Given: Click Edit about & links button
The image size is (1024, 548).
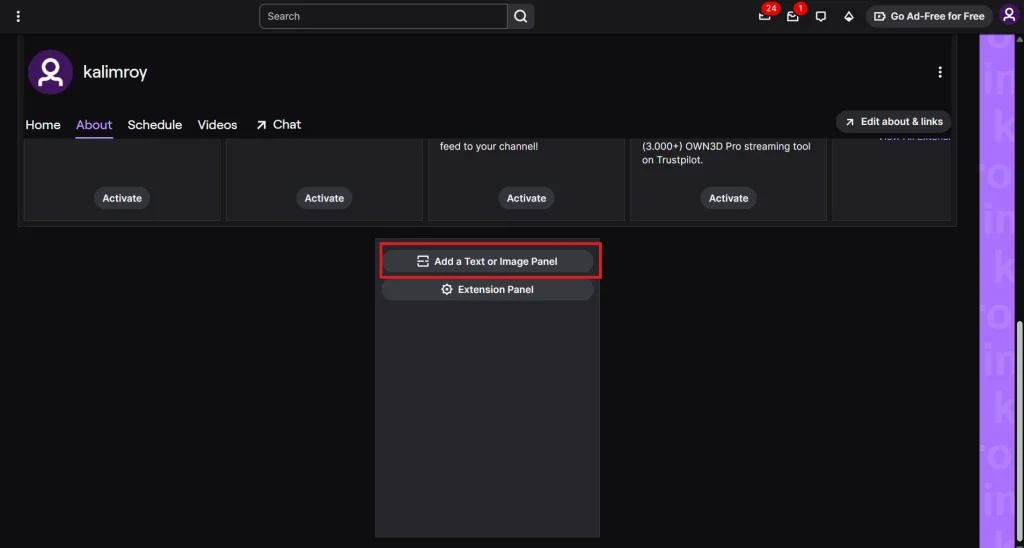Looking at the screenshot, I should point(893,122).
